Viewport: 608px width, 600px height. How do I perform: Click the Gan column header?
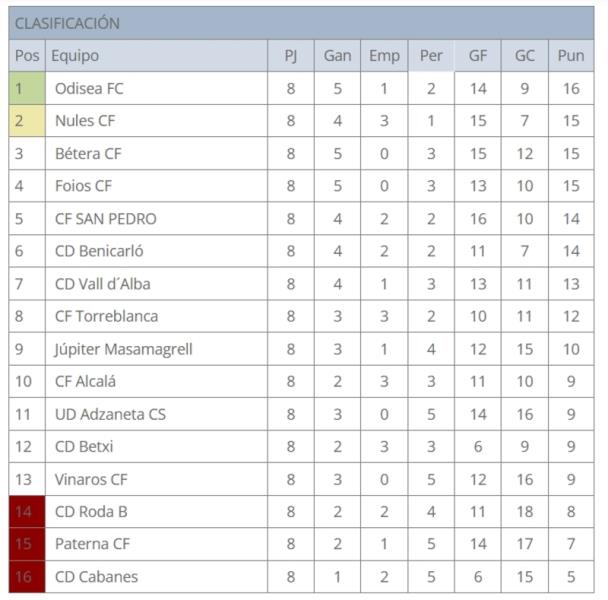pyautogui.click(x=337, y=56)
